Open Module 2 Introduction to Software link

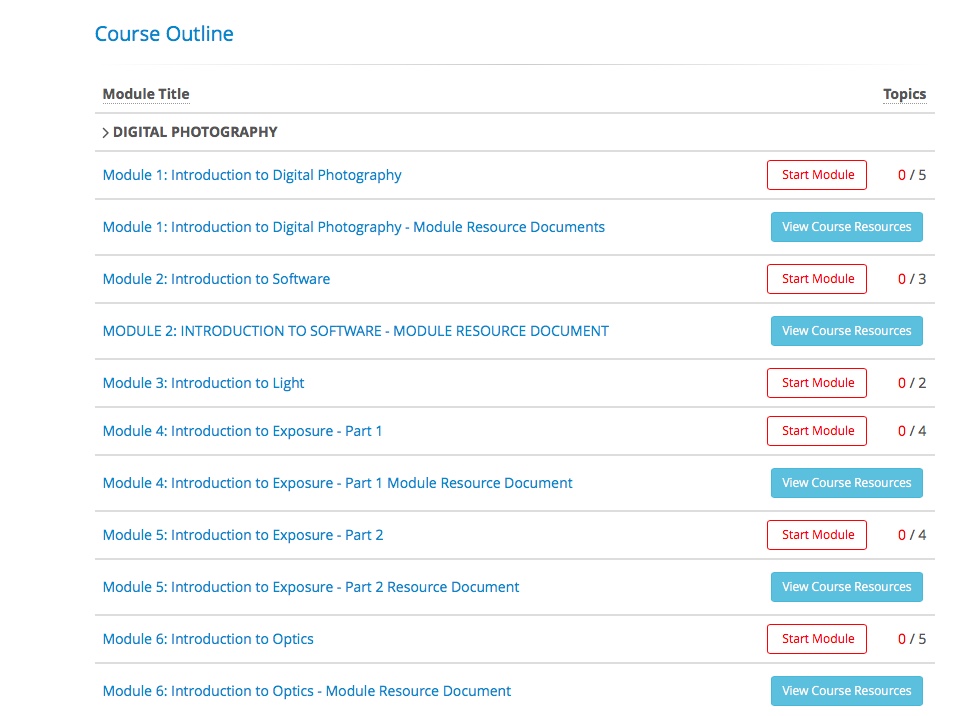216,279
